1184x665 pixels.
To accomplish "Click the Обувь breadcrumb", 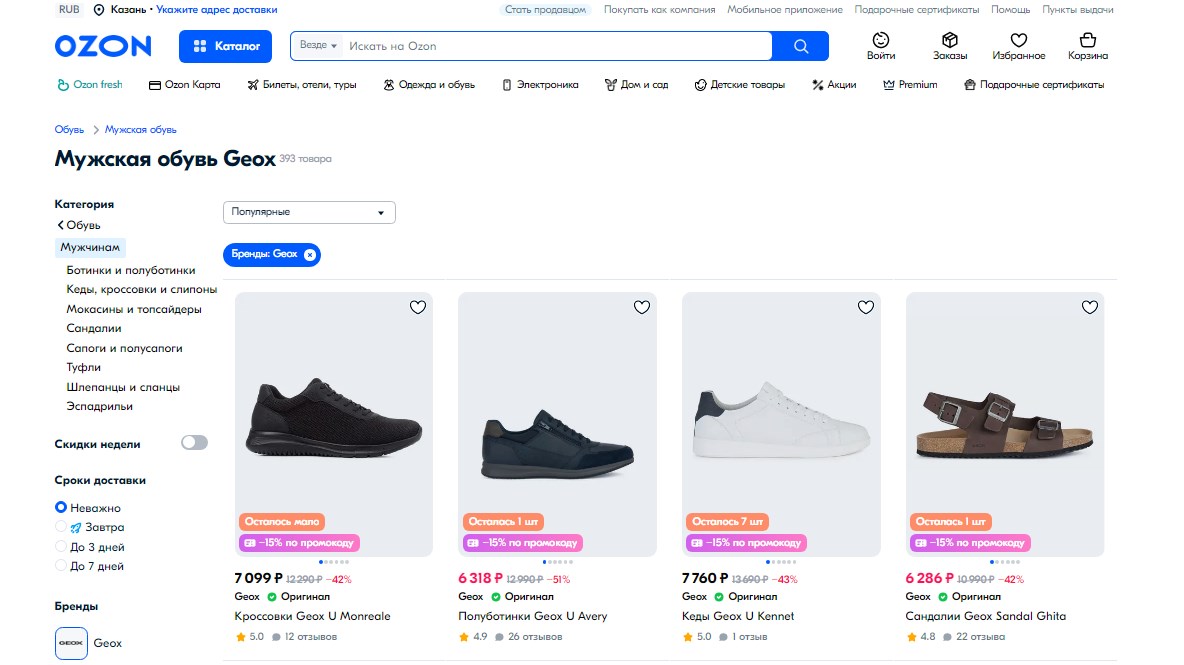I will pos(69,130).
